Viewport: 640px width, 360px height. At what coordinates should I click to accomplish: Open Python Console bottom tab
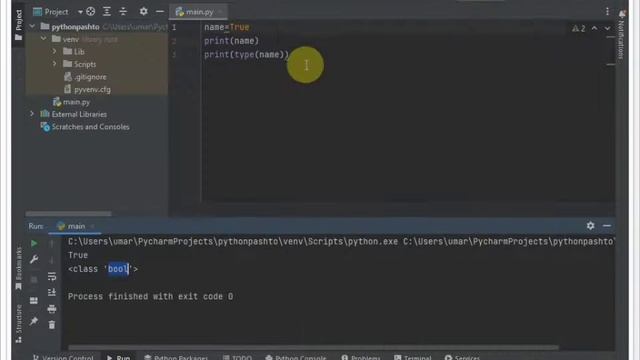tap(296, 358)
